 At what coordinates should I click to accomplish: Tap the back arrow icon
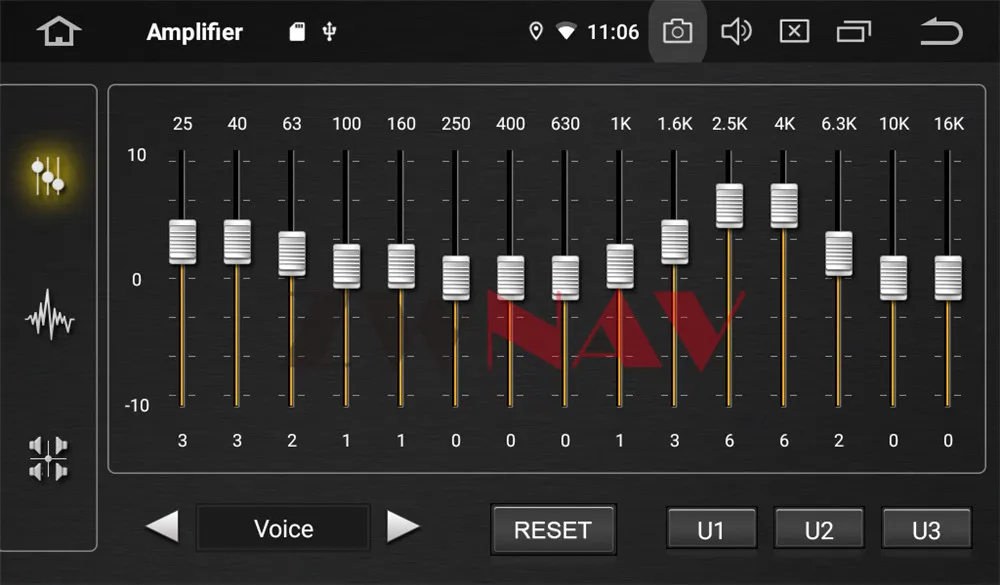[941, 31]
